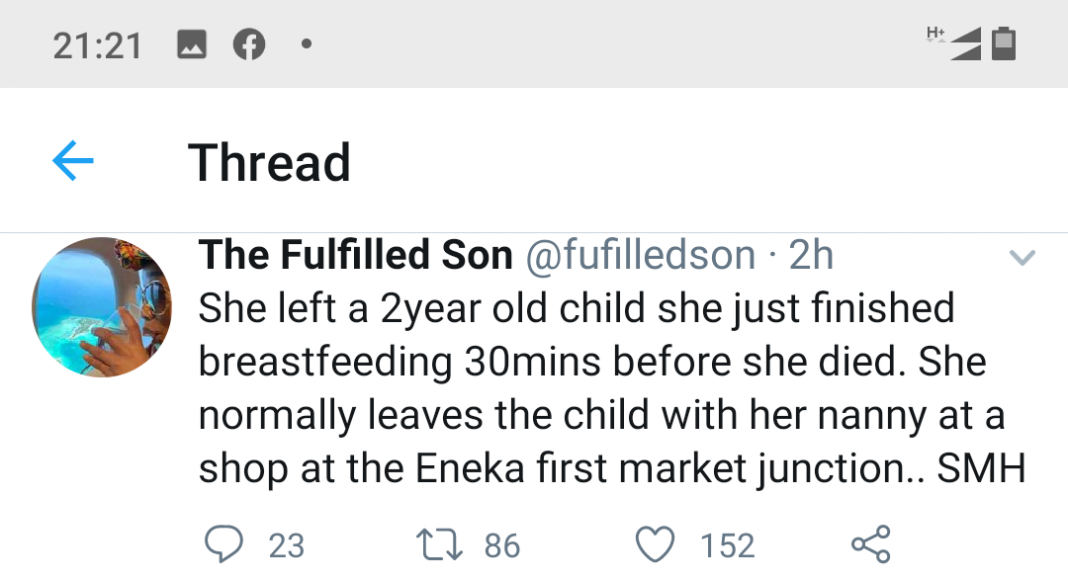Tap the retweet count 86
The image size is (1068, 580).
502,545
